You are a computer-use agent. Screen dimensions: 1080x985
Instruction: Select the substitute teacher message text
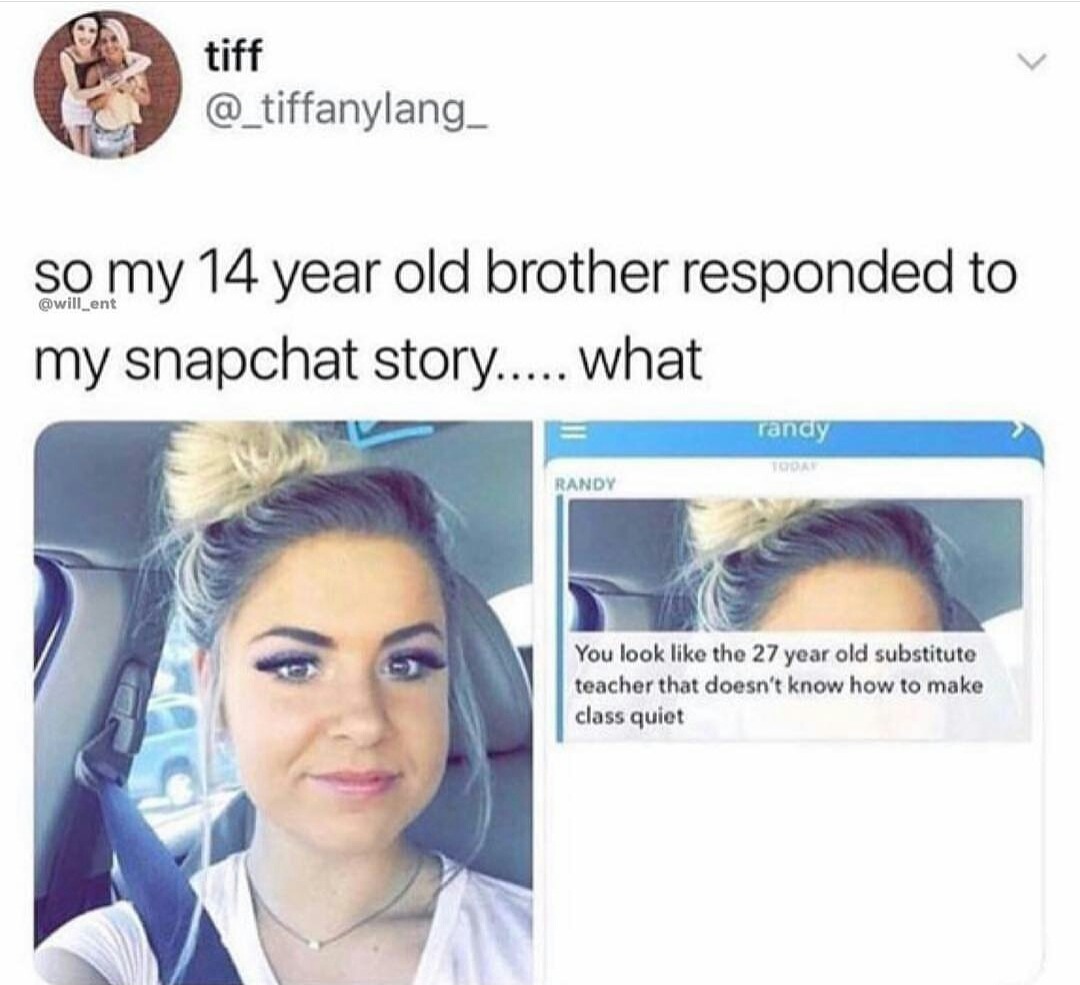tap(778, 685)
